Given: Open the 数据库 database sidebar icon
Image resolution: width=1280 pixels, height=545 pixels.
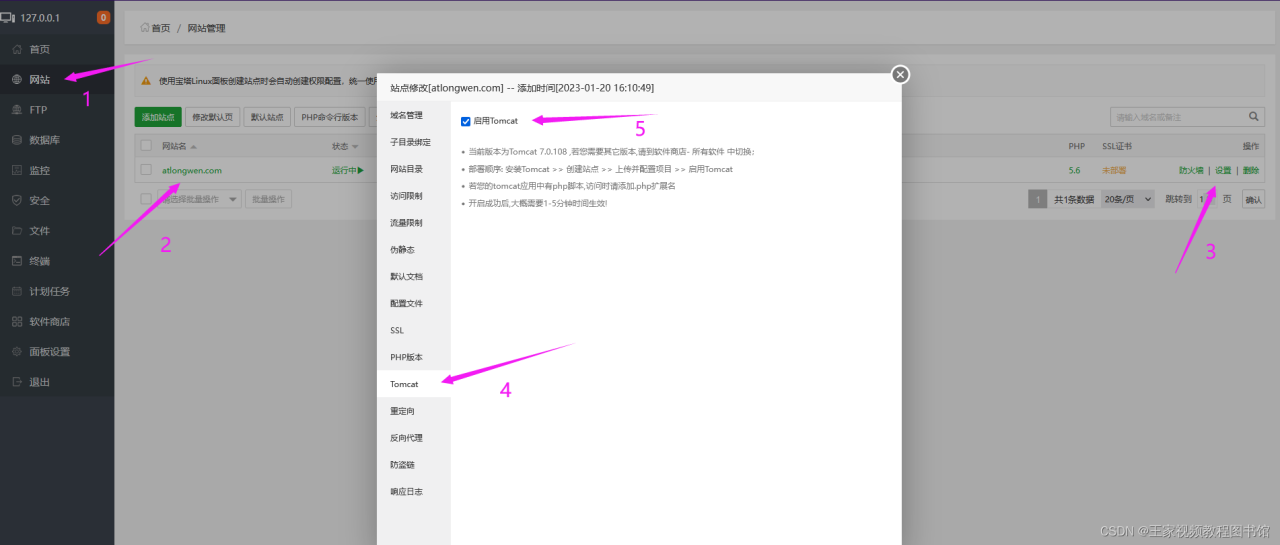Looking at the screenshot, I should (x=17, y=140).
